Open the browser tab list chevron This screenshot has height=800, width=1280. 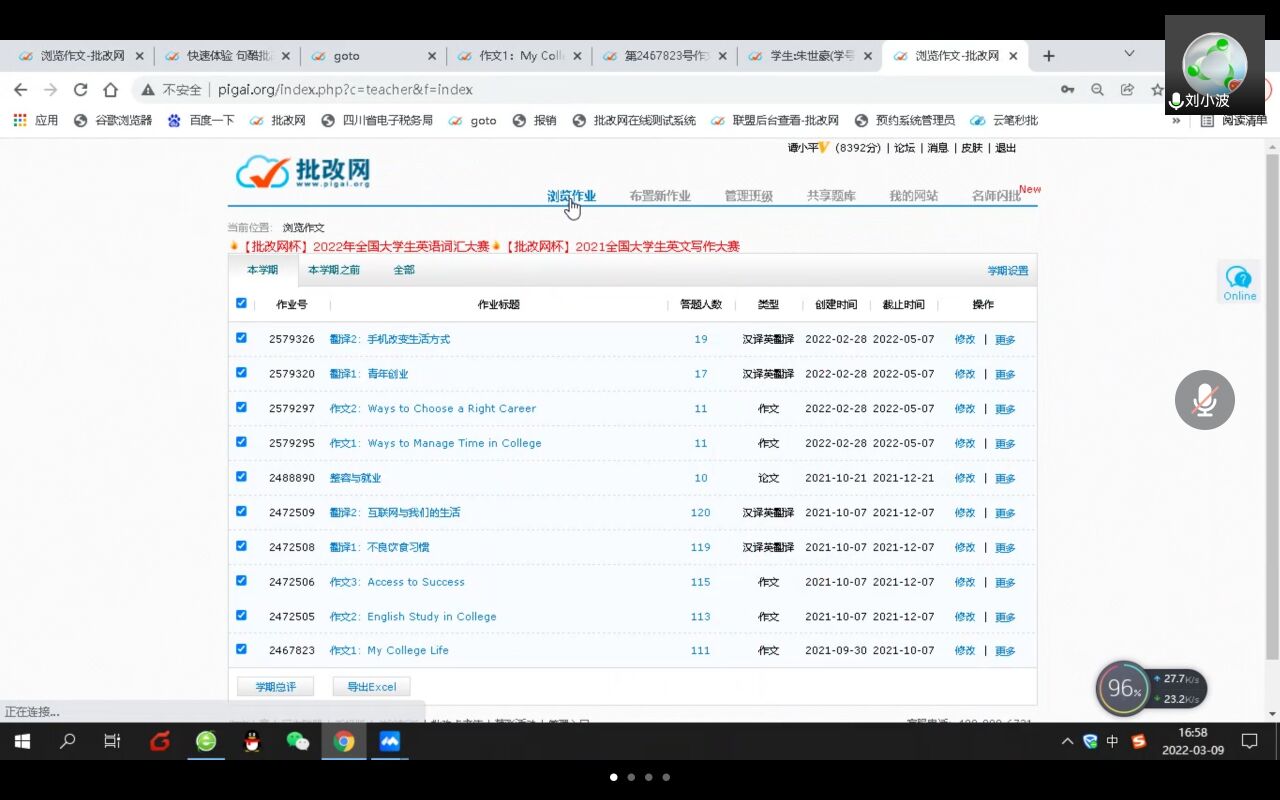[x=1129, y=54]
